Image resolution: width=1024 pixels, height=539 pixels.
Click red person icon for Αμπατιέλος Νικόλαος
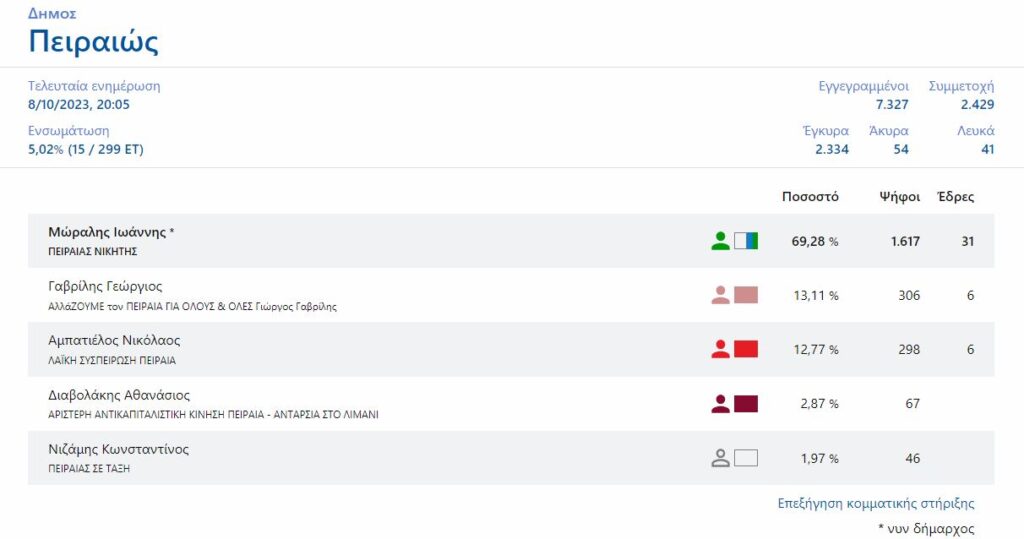720,349
